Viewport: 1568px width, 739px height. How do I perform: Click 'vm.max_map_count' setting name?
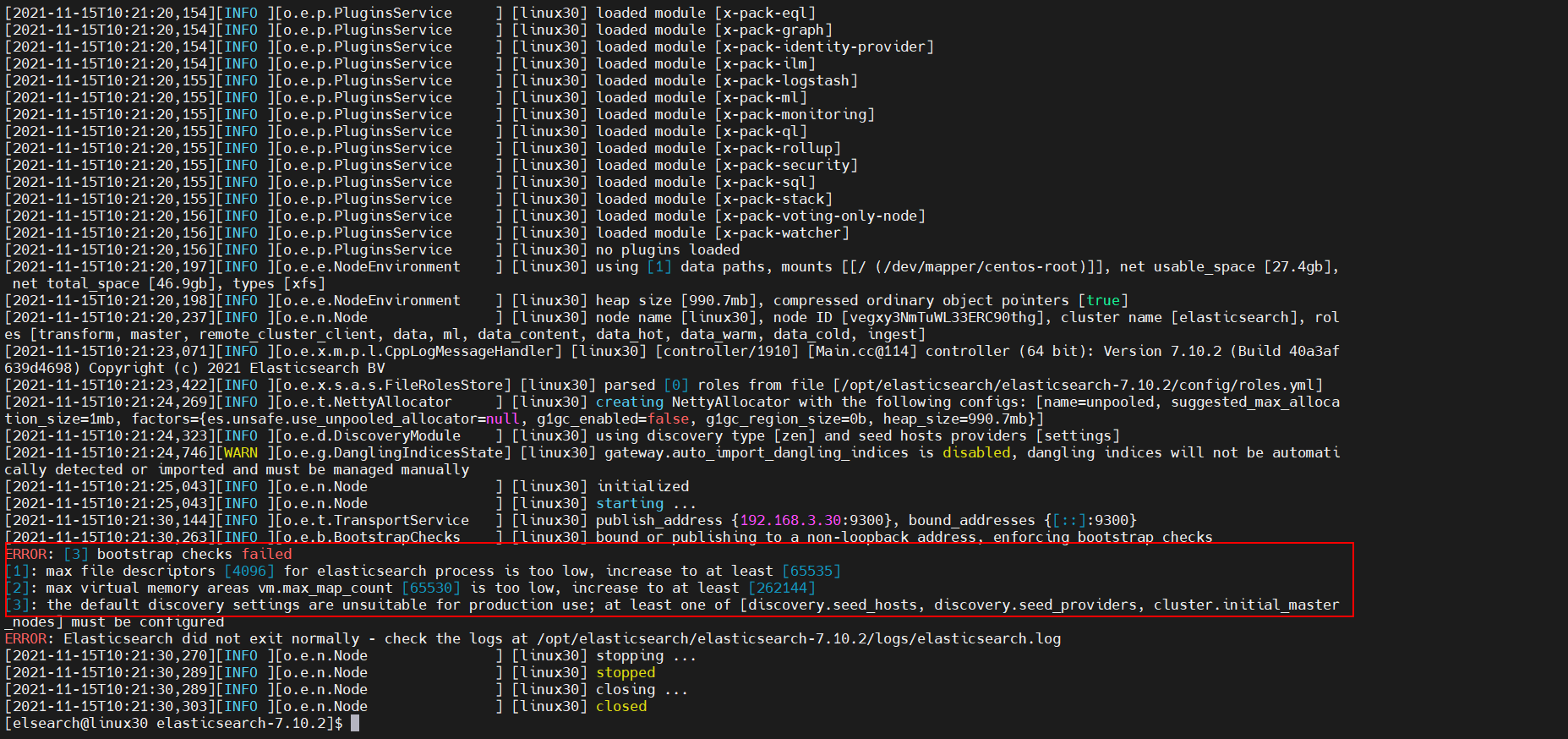pos(325,588)
